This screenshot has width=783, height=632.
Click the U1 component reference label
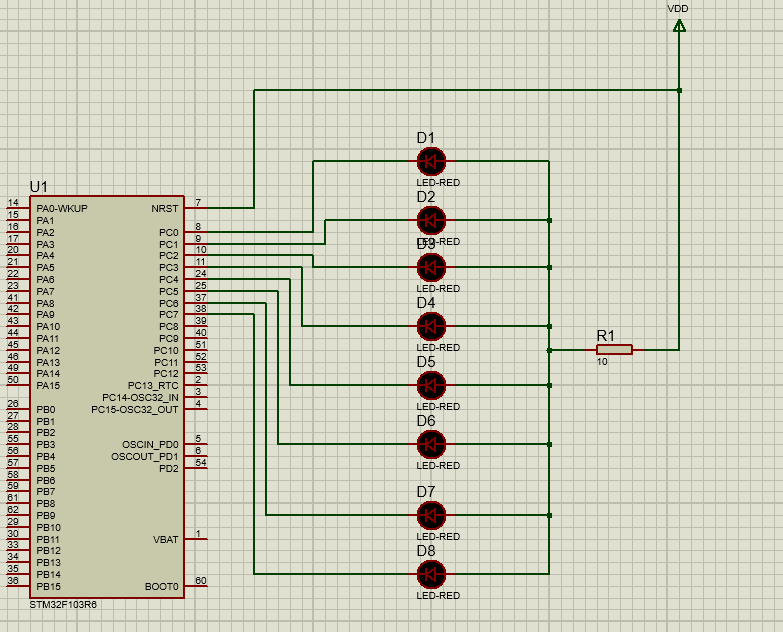[x=38, y=187]
